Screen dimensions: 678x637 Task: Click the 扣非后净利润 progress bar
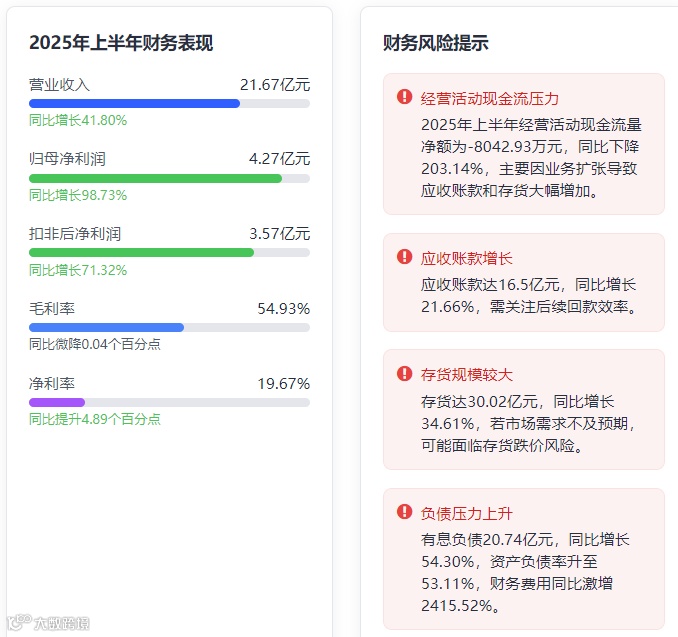point(141,252)
